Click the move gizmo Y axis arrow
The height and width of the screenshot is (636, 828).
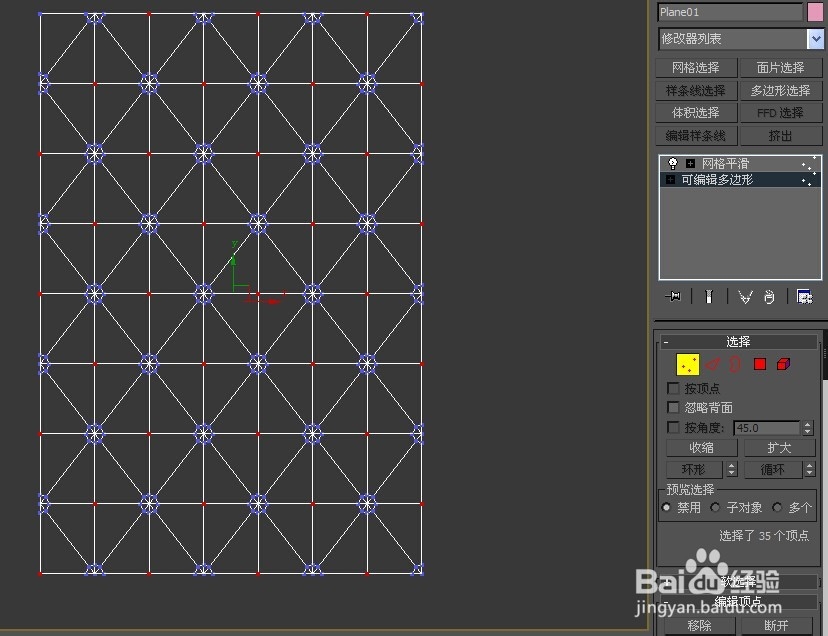pos(233,260)
